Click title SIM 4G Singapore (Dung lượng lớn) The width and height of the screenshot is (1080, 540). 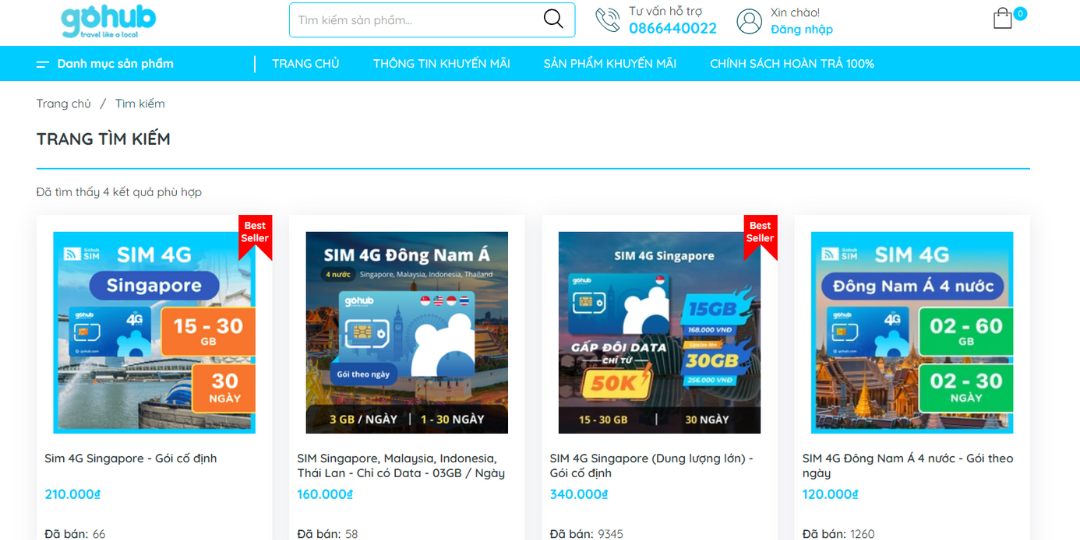[652, 466]
